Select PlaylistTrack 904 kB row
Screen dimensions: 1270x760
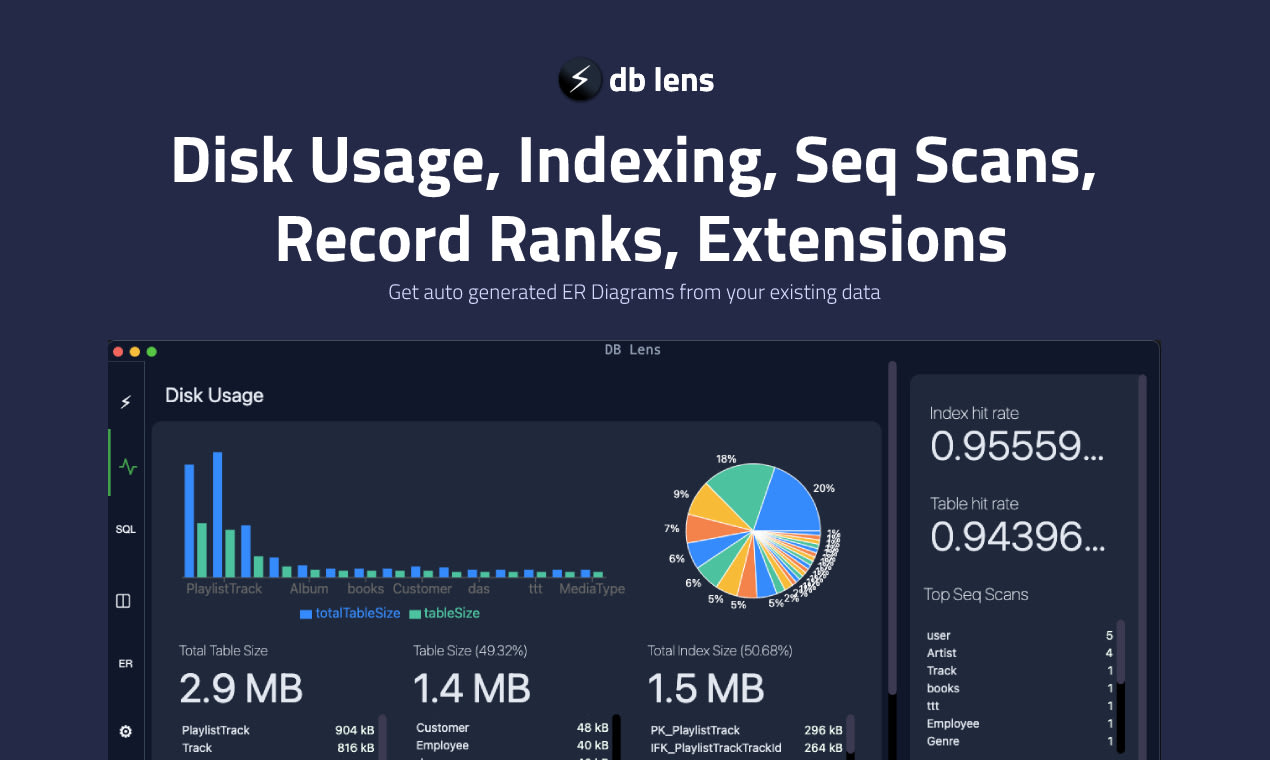278,731
